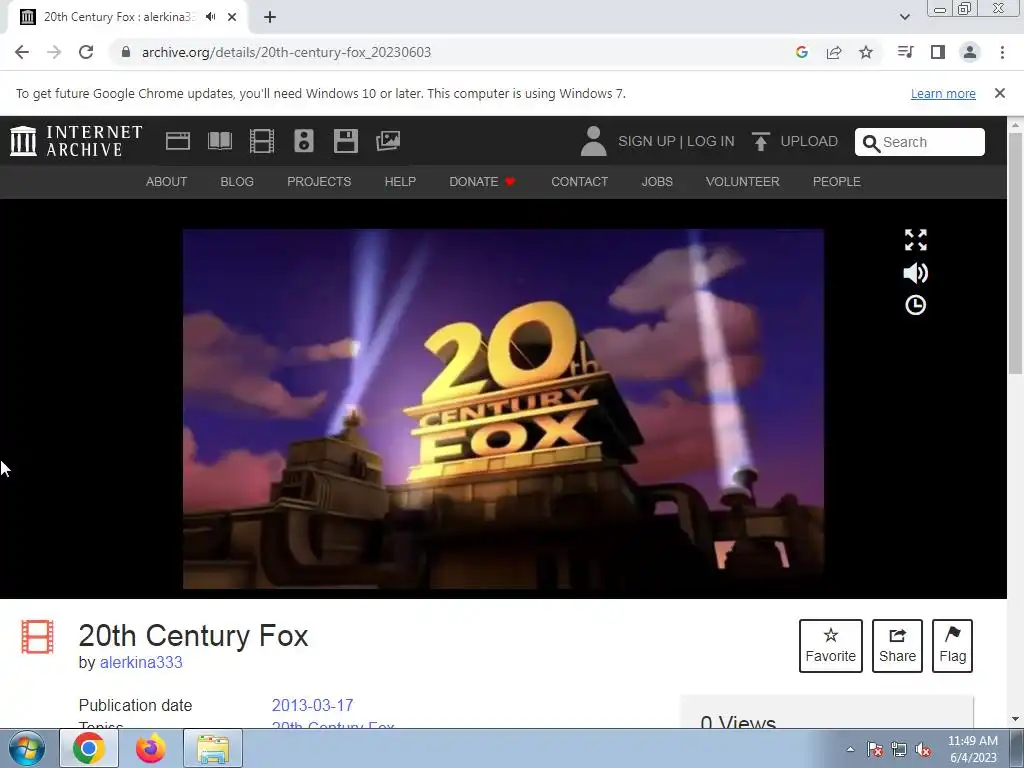This screenshot has width=1024, height=768.
Task: Open playback speed clock icon
Action: [916, 305]
